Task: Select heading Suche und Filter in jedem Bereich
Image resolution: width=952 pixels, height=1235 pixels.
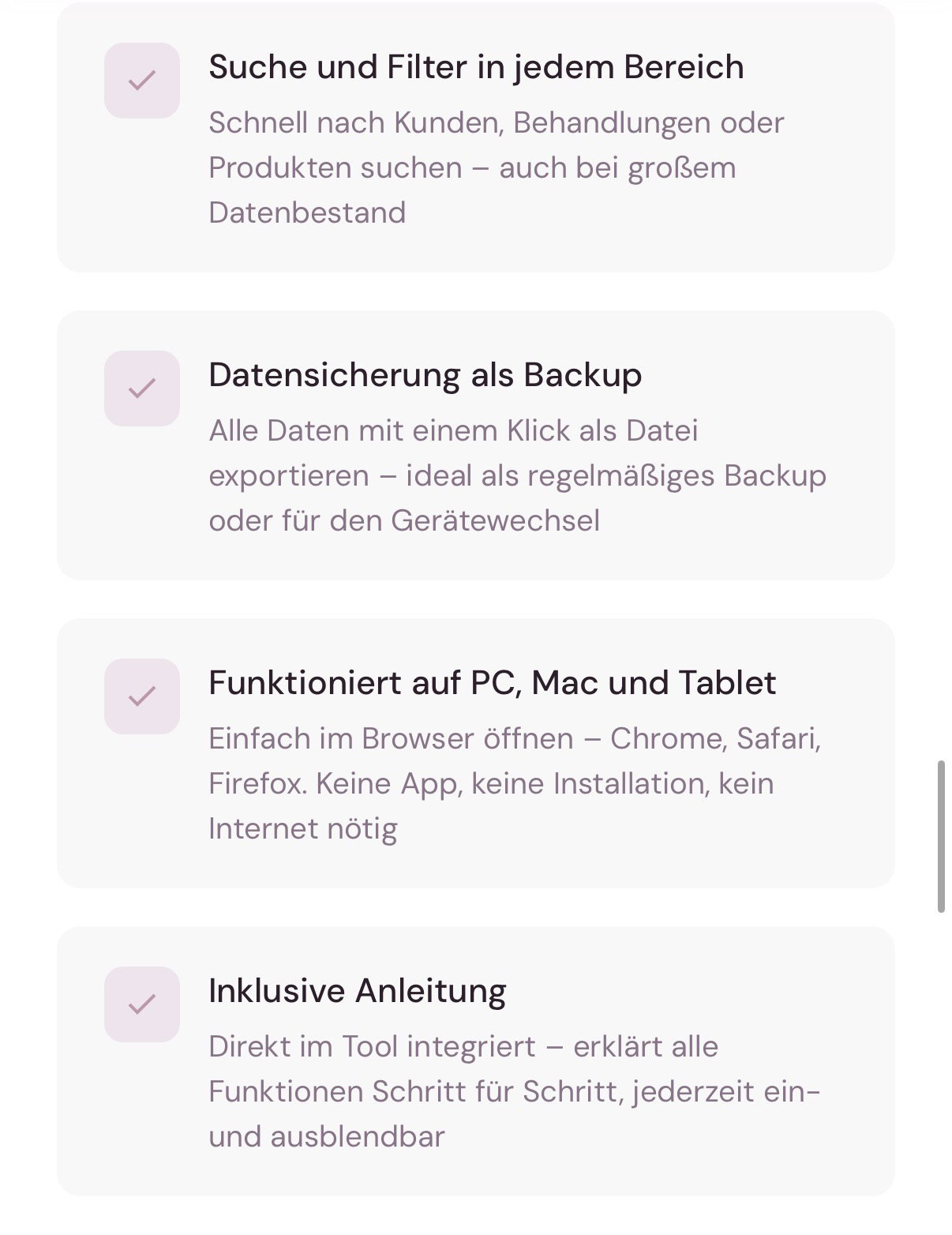Action: point(476,67)
